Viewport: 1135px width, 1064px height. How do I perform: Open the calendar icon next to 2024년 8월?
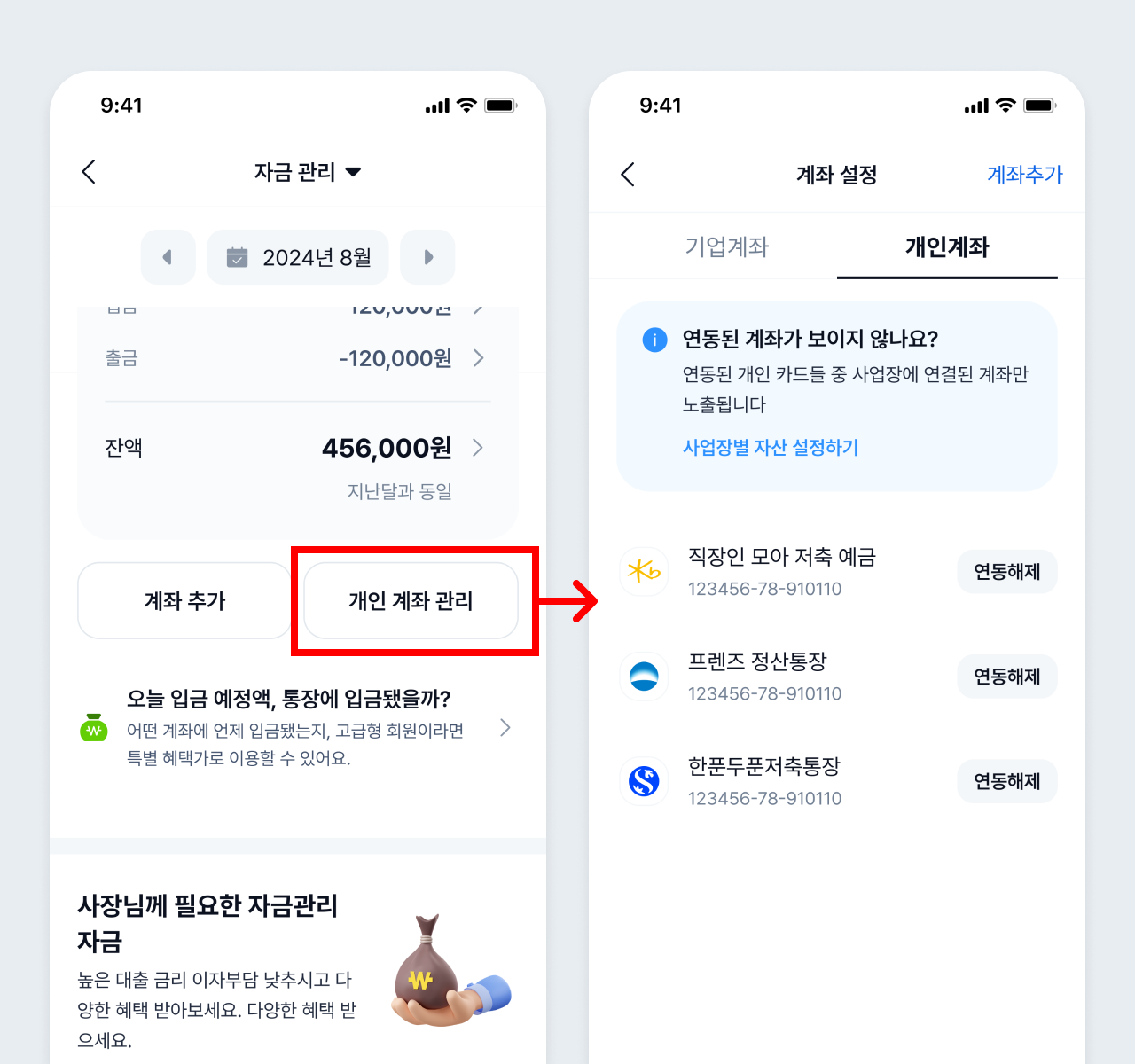[237, 257]
